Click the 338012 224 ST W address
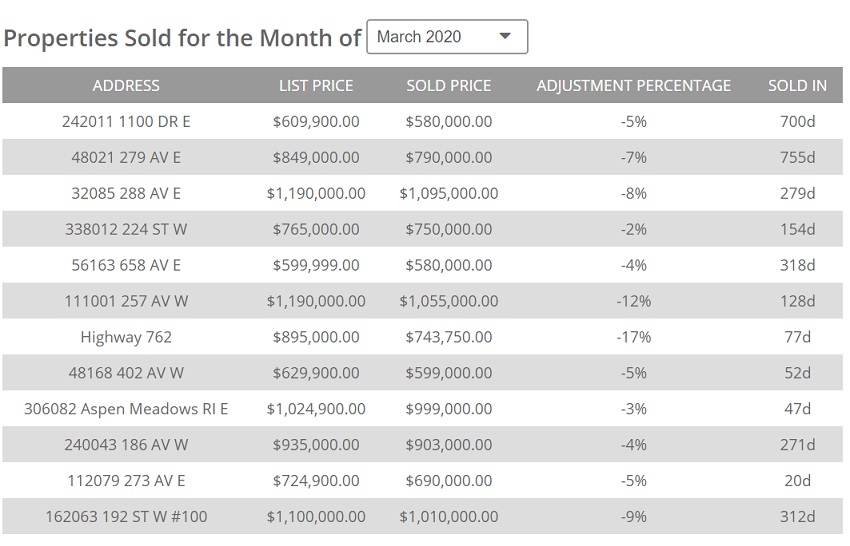The height and width of the screenshot is (546, 850). coord(126,229)
